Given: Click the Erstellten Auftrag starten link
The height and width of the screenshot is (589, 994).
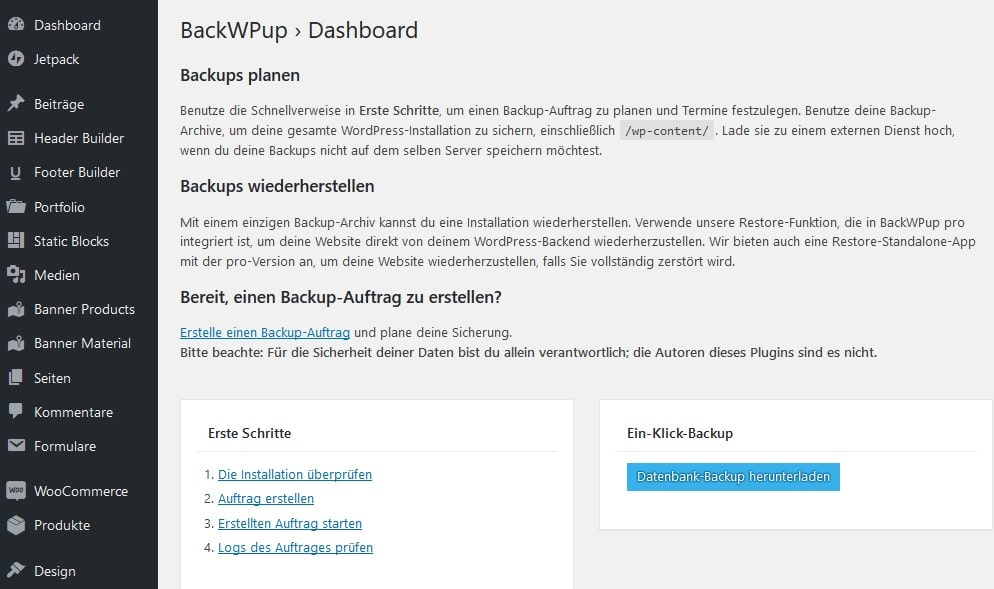Looking at the screenshot, I should point(290,523).
